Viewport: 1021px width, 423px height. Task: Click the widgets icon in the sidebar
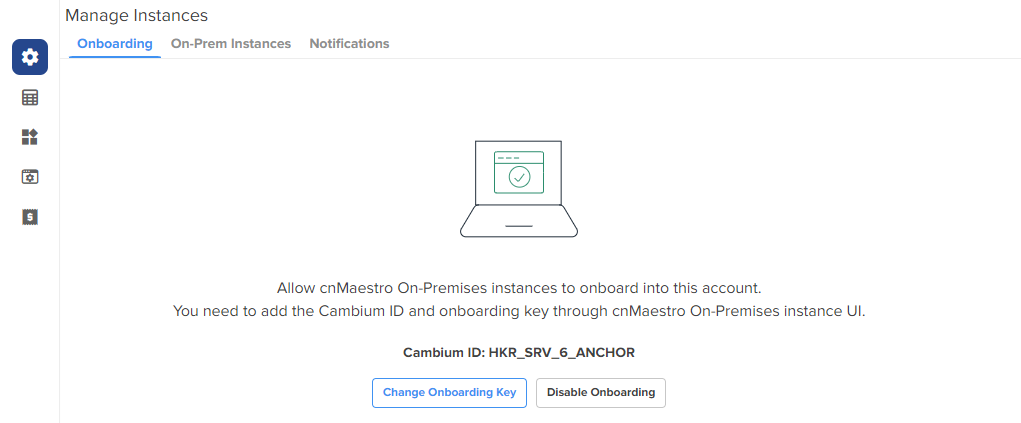pyautogui.click(x=30, y=137)
